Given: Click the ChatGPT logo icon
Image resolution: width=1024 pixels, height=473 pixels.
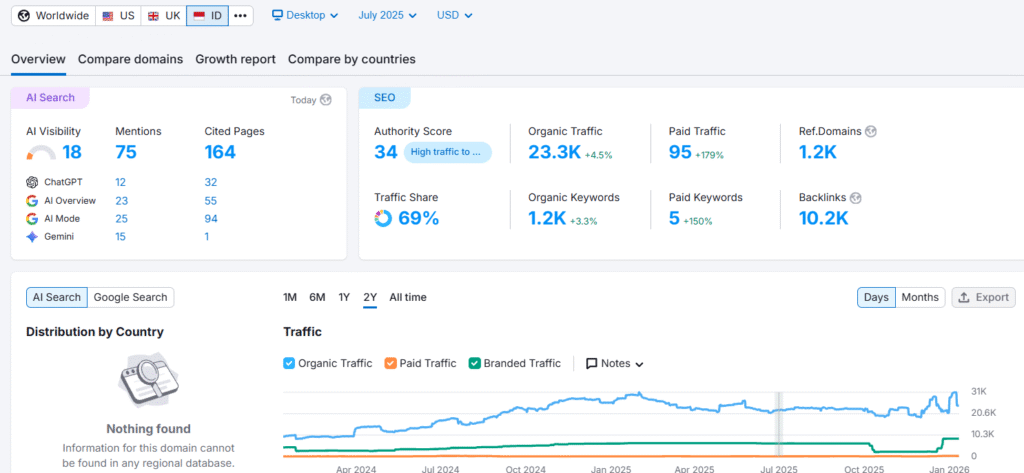Looking at the screenshot, I should pyautogui.click(x=33, y=182).
